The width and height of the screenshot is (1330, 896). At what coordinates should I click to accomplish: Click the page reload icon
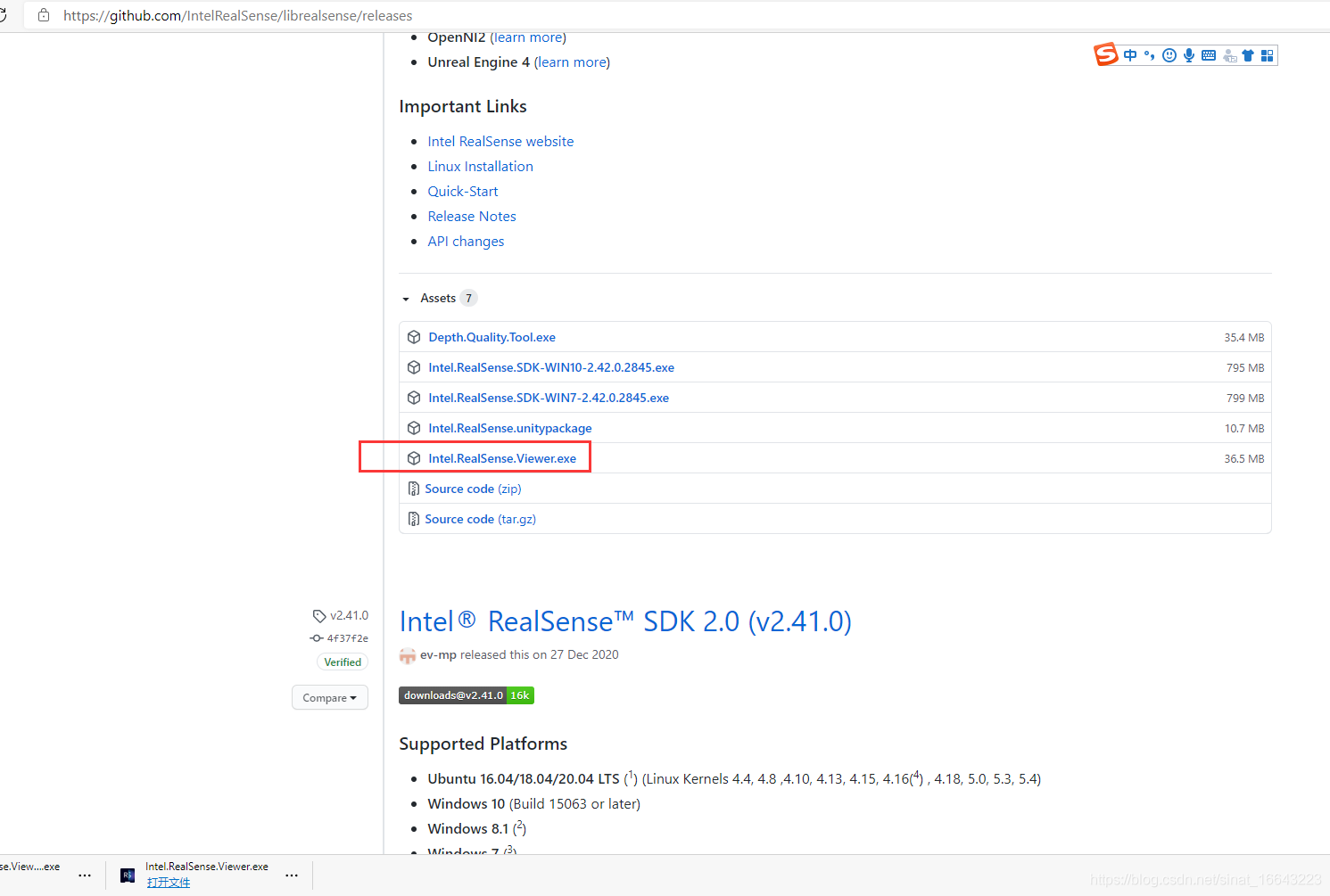pyautogui.click(x=3, y=15)
